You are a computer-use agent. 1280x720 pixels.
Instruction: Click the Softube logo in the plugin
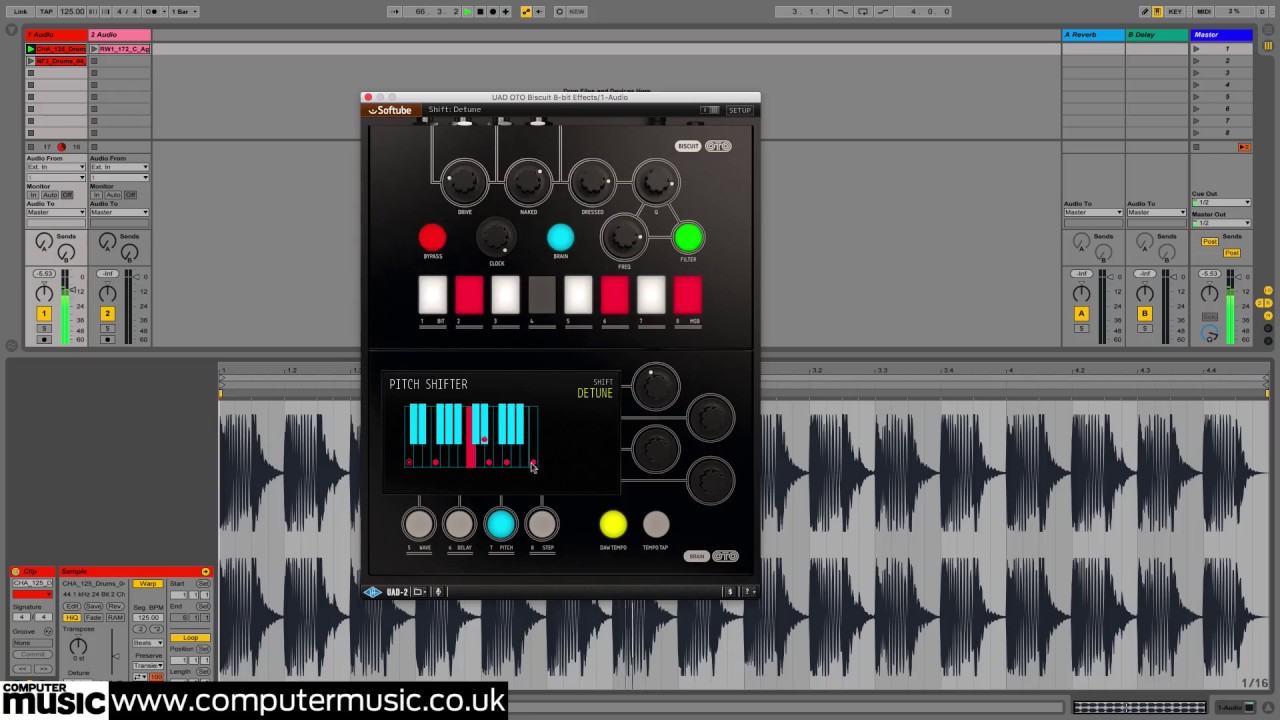(390, 110)
